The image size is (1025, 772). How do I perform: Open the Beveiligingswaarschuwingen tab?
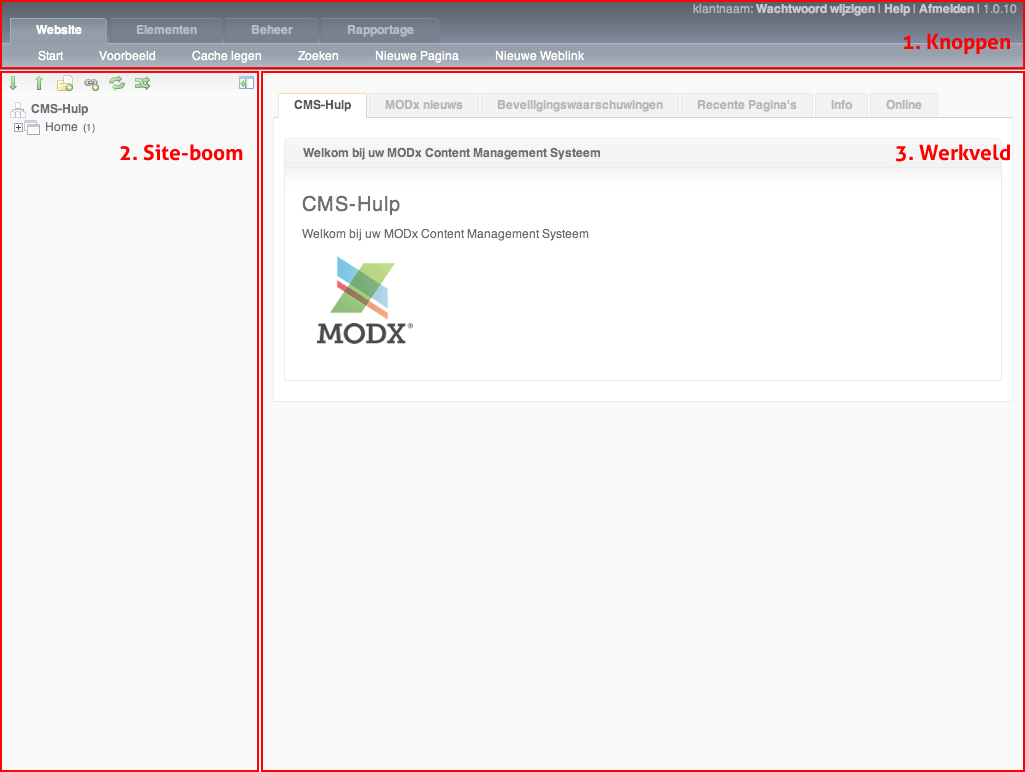coord(580,105)
